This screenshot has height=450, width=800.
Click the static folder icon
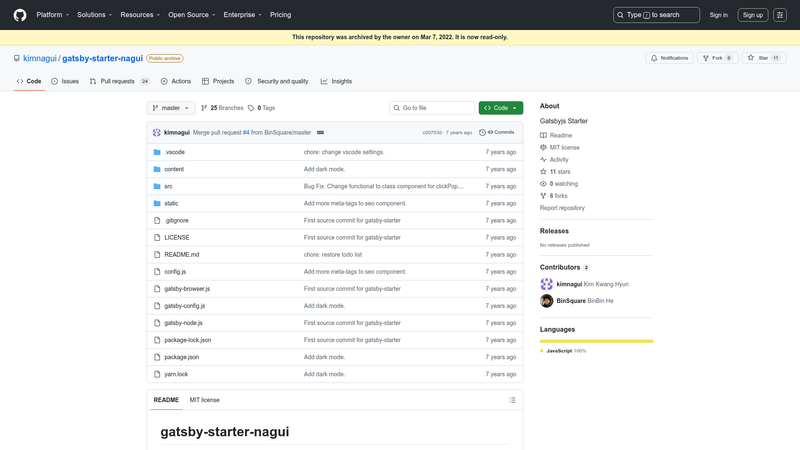[x=157, y=203]
